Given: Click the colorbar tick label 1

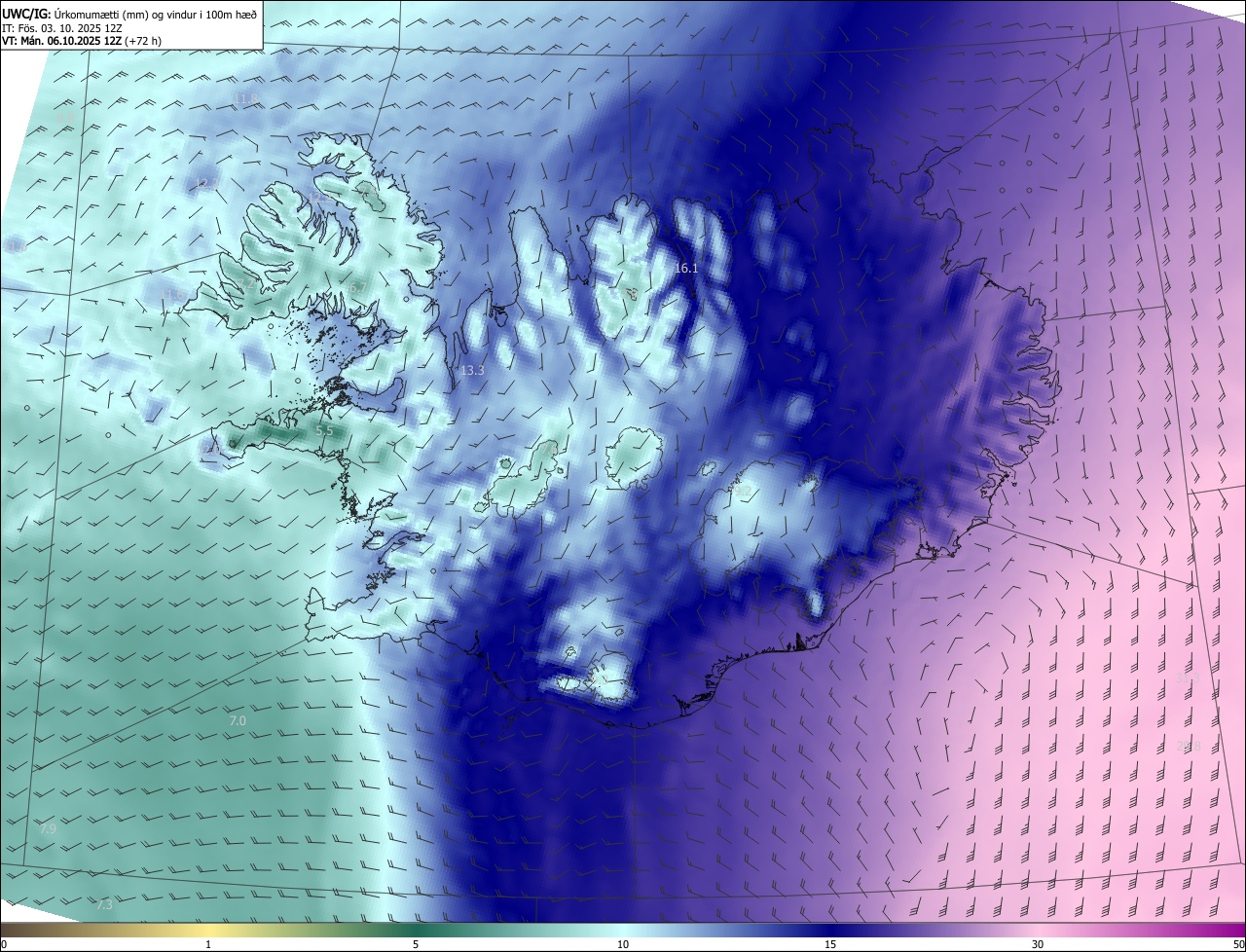Looking at the screenshot, I should 208,944.
